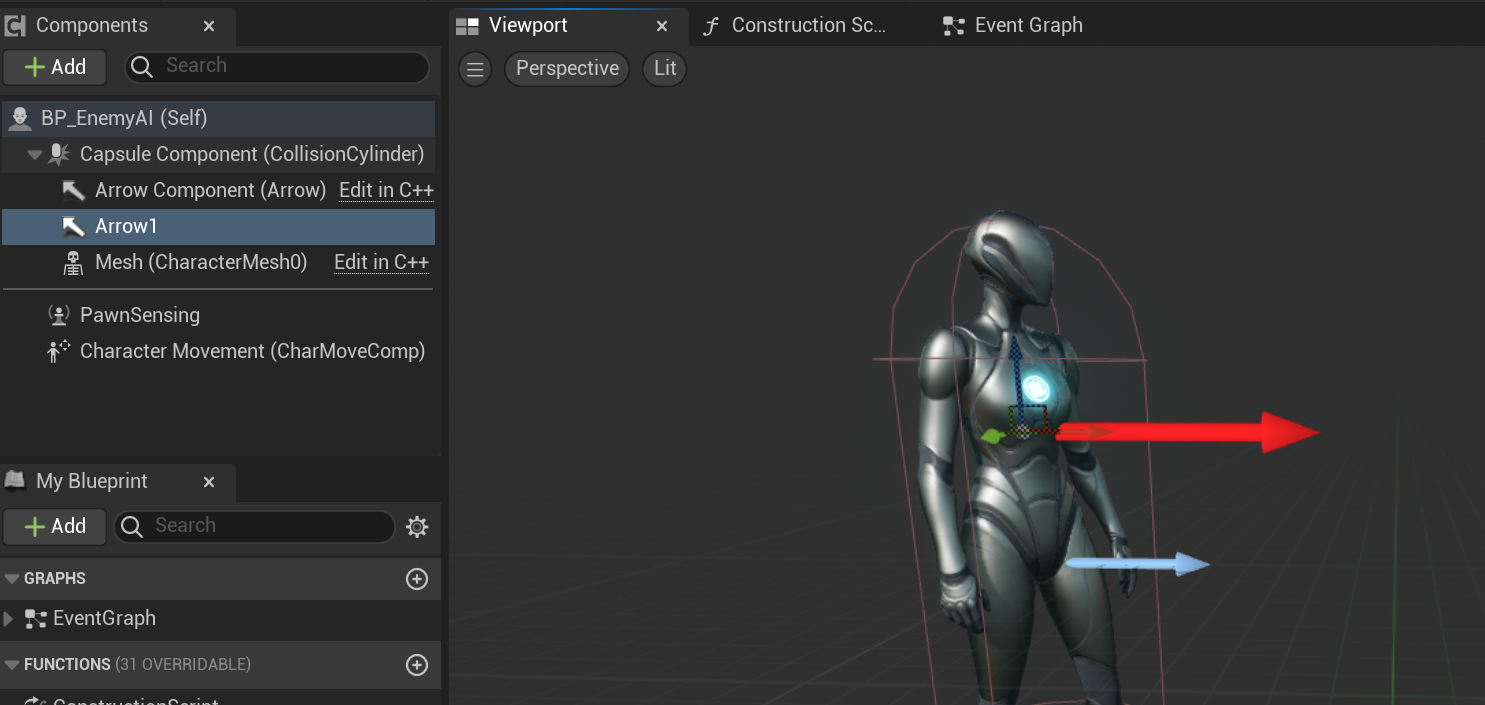Expand the EventGraph entry

tap(9, 619)
